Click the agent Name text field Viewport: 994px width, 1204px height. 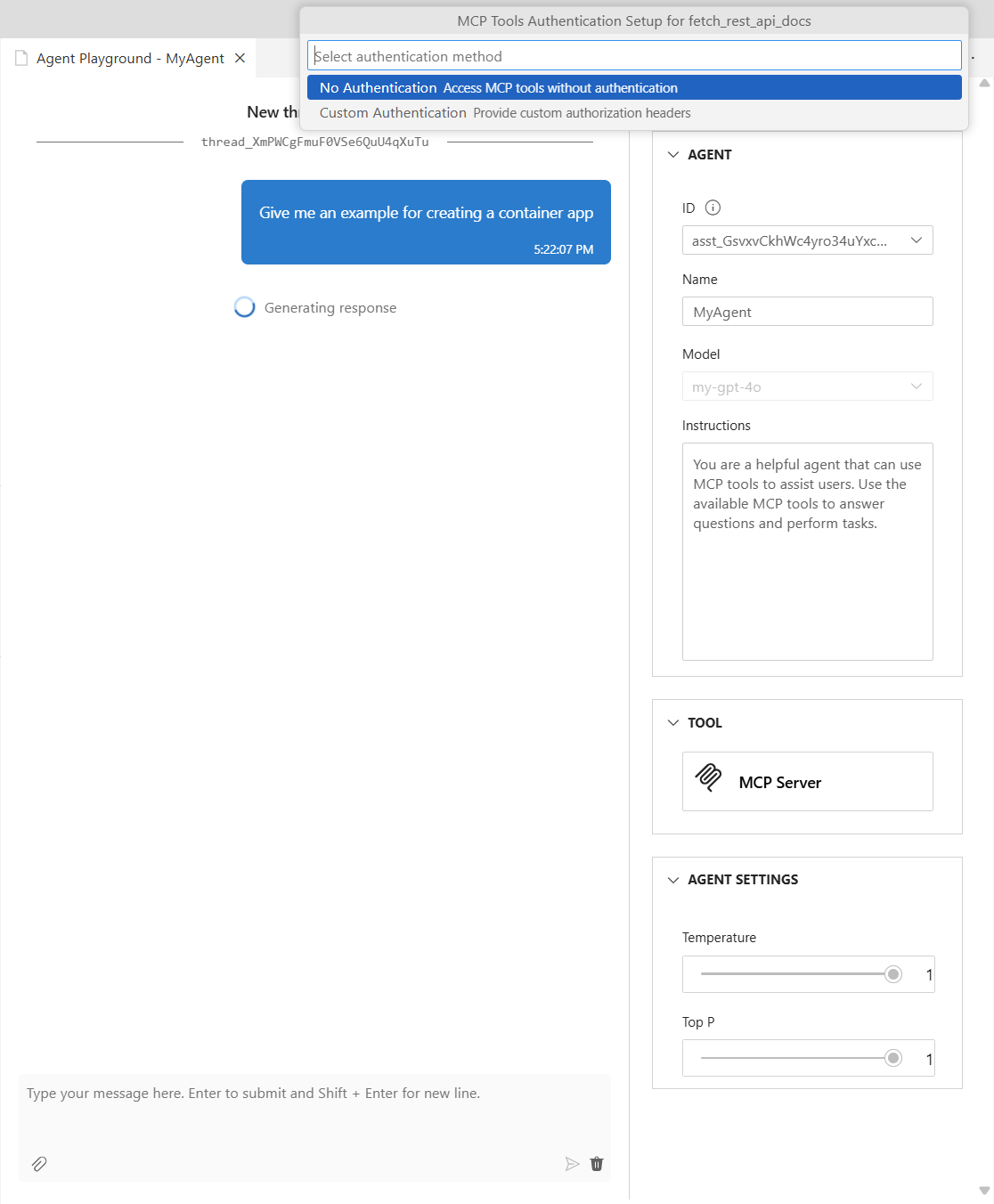tap(807, 312)
